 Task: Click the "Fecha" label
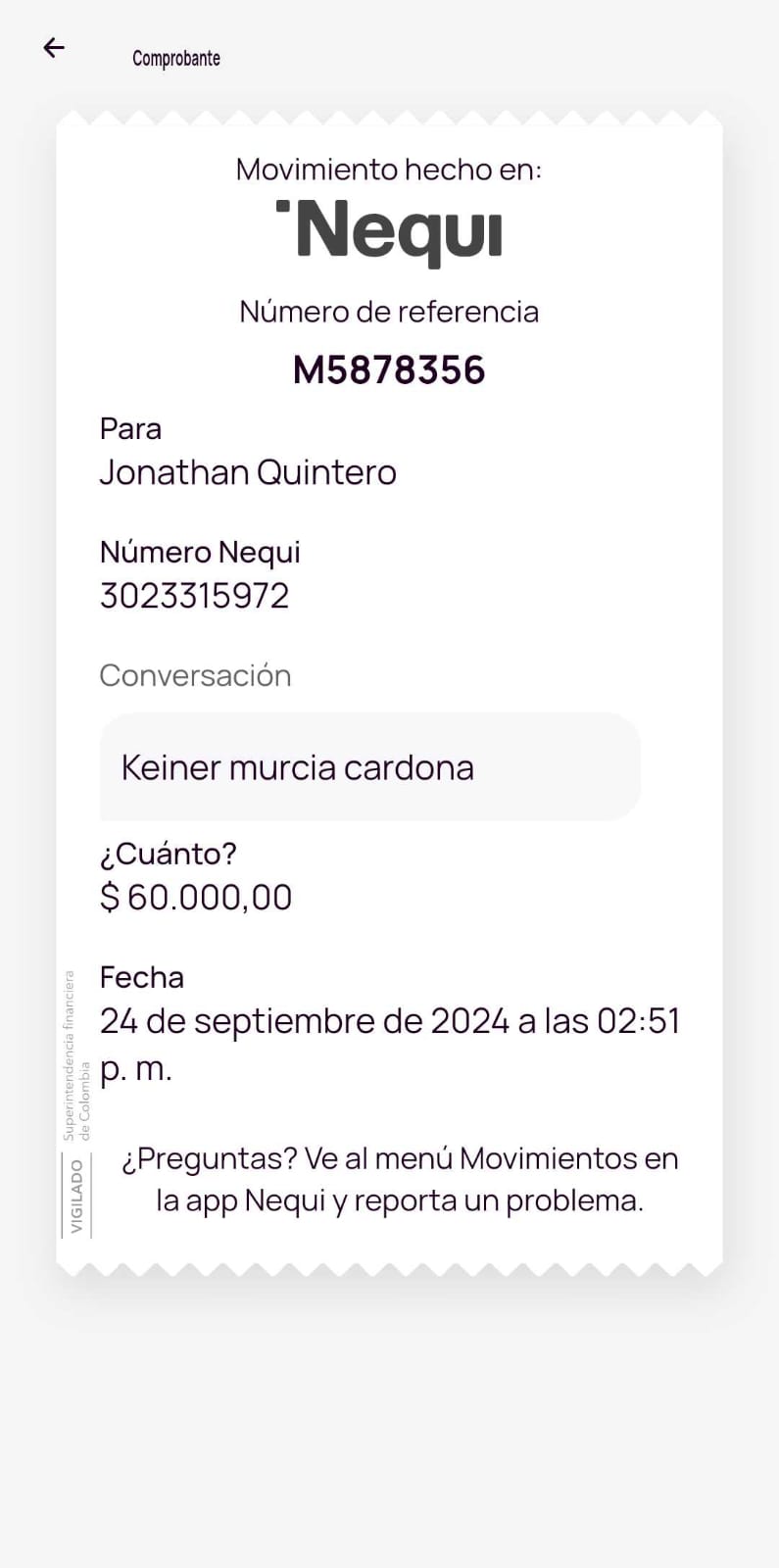click(x=142, y=978)
